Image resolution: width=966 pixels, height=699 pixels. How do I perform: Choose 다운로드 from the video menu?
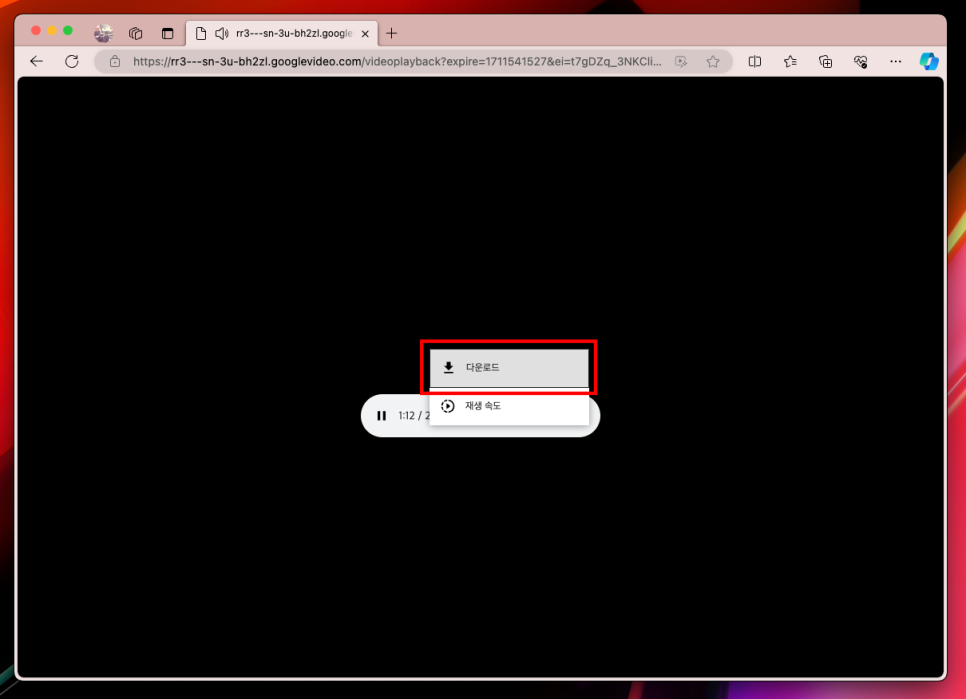(x=509, y=368)
